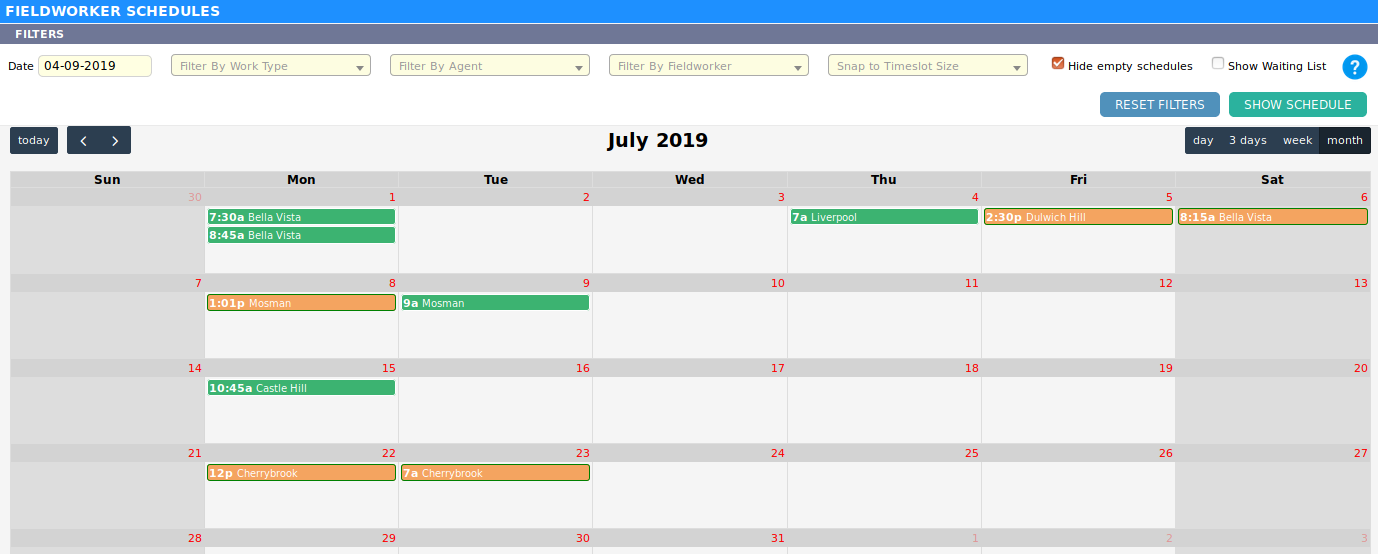Click the blue help question mark icon
The width and height of the screenshot is (1378, 554).
point(1354,67)
